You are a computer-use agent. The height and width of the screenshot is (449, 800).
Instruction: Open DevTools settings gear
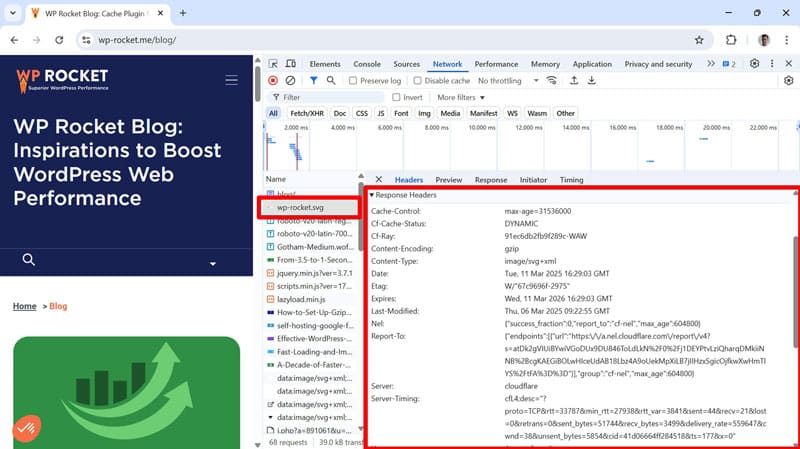754,64
